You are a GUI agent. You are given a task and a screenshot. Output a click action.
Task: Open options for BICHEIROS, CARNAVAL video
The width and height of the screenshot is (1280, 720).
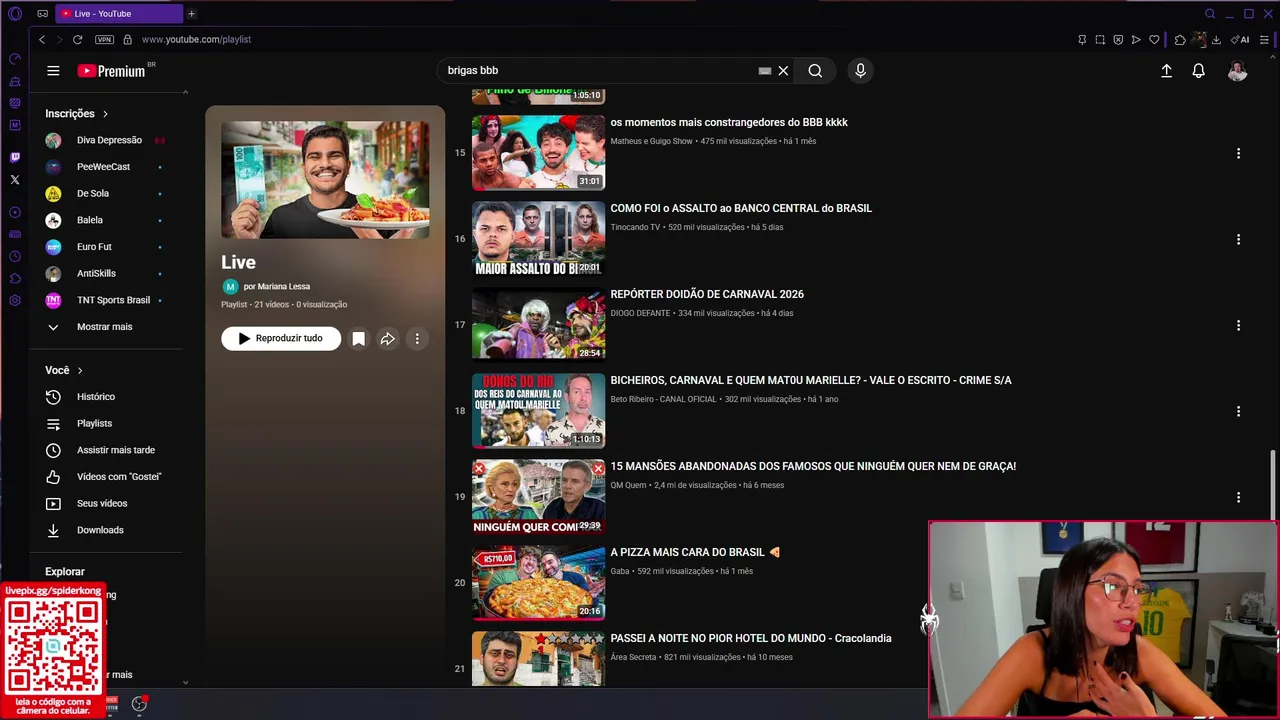(x=1238, y=412)
